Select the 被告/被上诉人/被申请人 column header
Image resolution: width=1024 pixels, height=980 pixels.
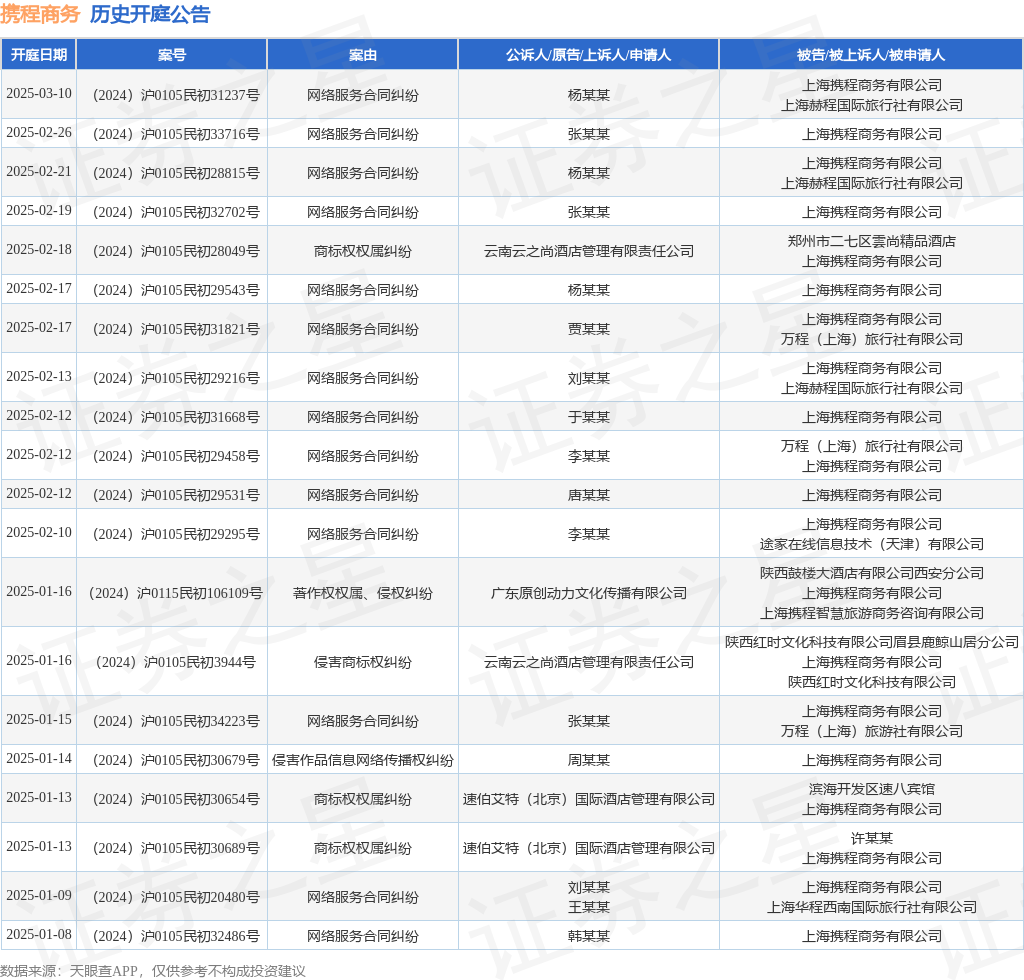click(871, 55)
